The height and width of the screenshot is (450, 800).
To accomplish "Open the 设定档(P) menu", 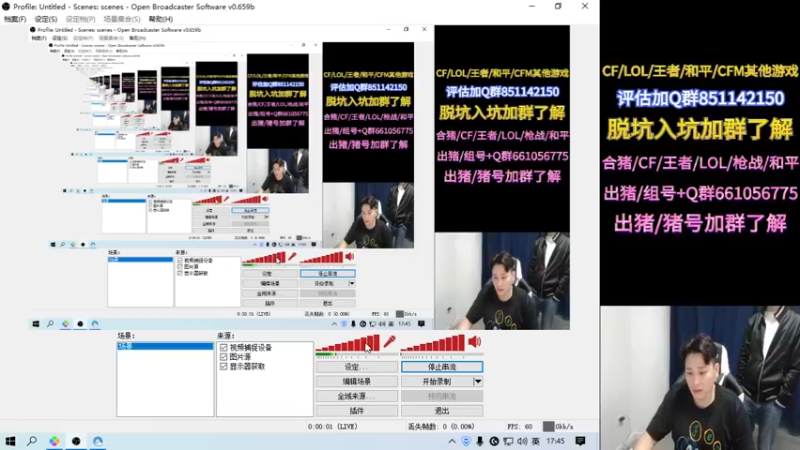I will click(x=80, y=19).
